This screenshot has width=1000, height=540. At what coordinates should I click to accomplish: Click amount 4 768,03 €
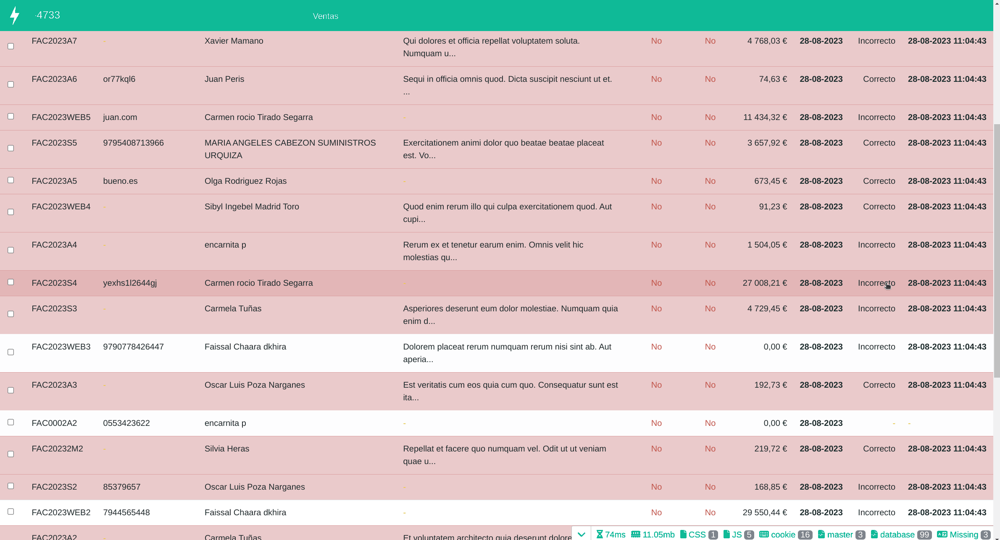(767, 41)
